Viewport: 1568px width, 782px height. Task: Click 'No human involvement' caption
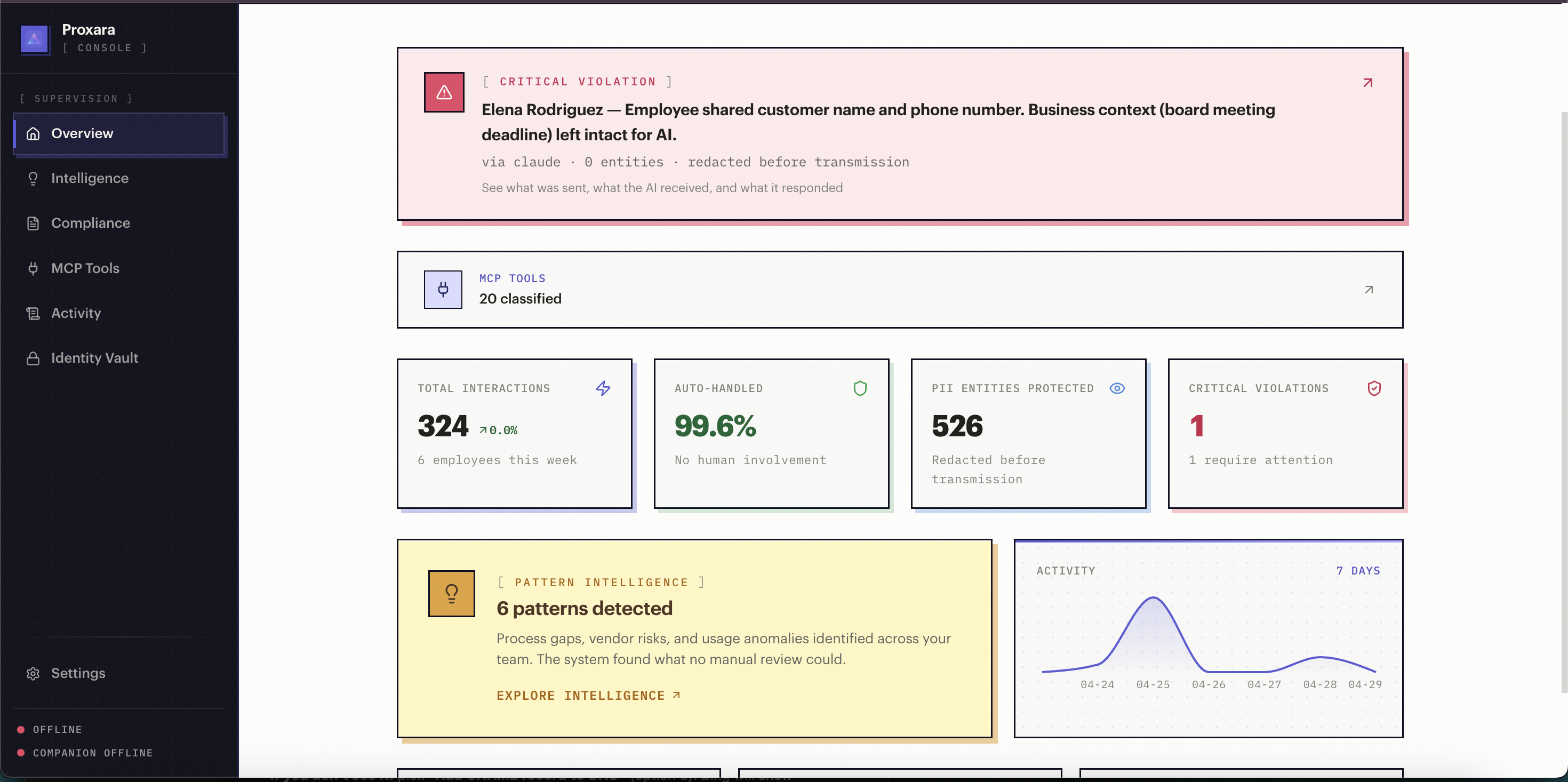tap(750, 460)
